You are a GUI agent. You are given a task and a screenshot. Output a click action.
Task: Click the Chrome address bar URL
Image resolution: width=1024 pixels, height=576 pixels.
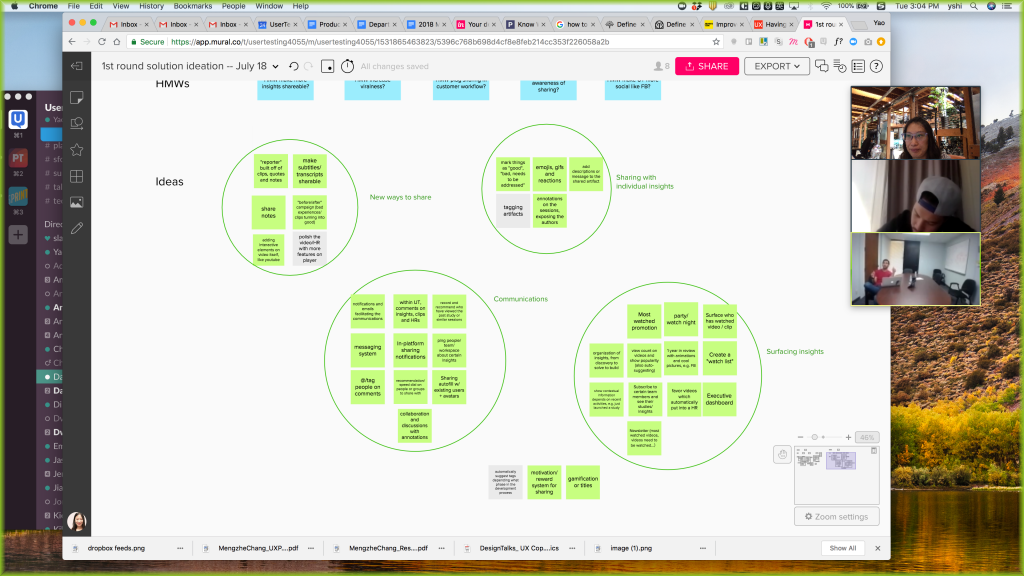pyautogui.click(x=390, y=42)
